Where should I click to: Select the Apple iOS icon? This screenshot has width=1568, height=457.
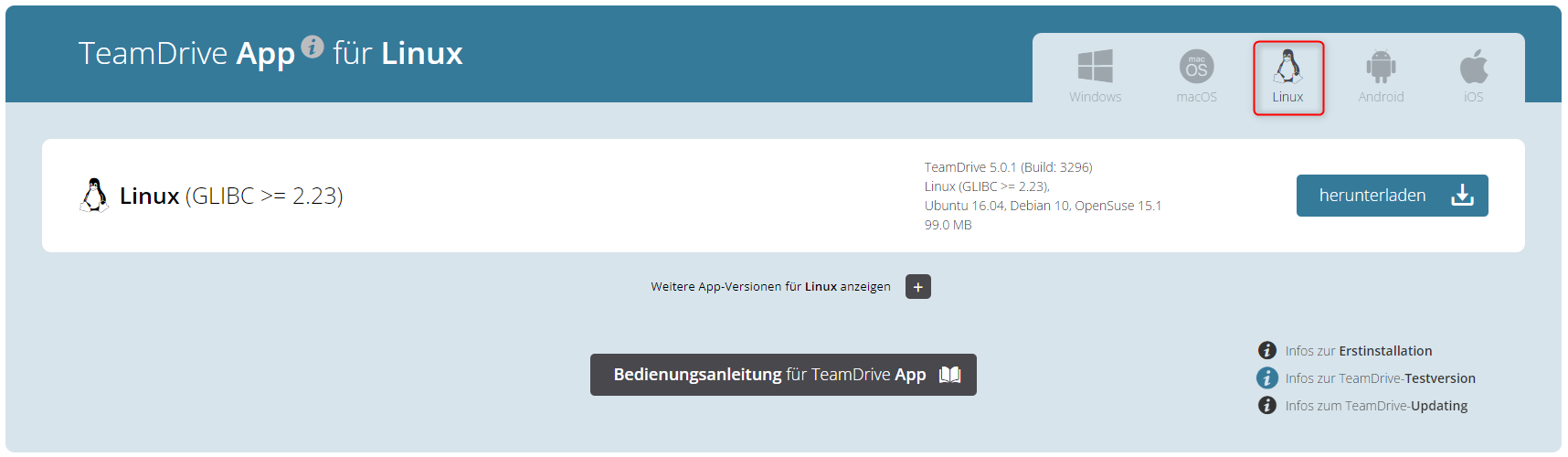(x=1474, y=66)
